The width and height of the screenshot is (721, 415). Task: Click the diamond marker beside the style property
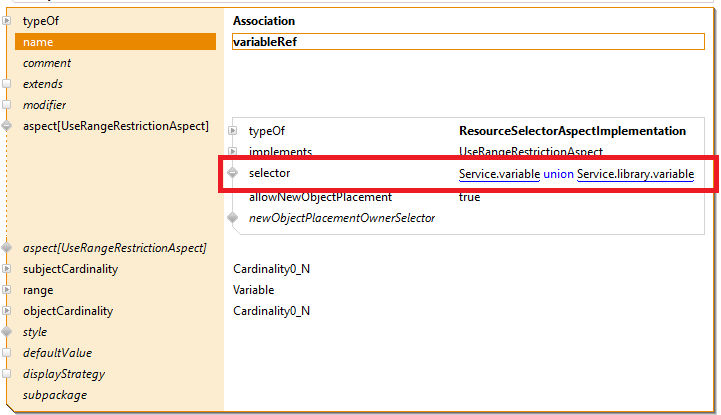point(7,332)
